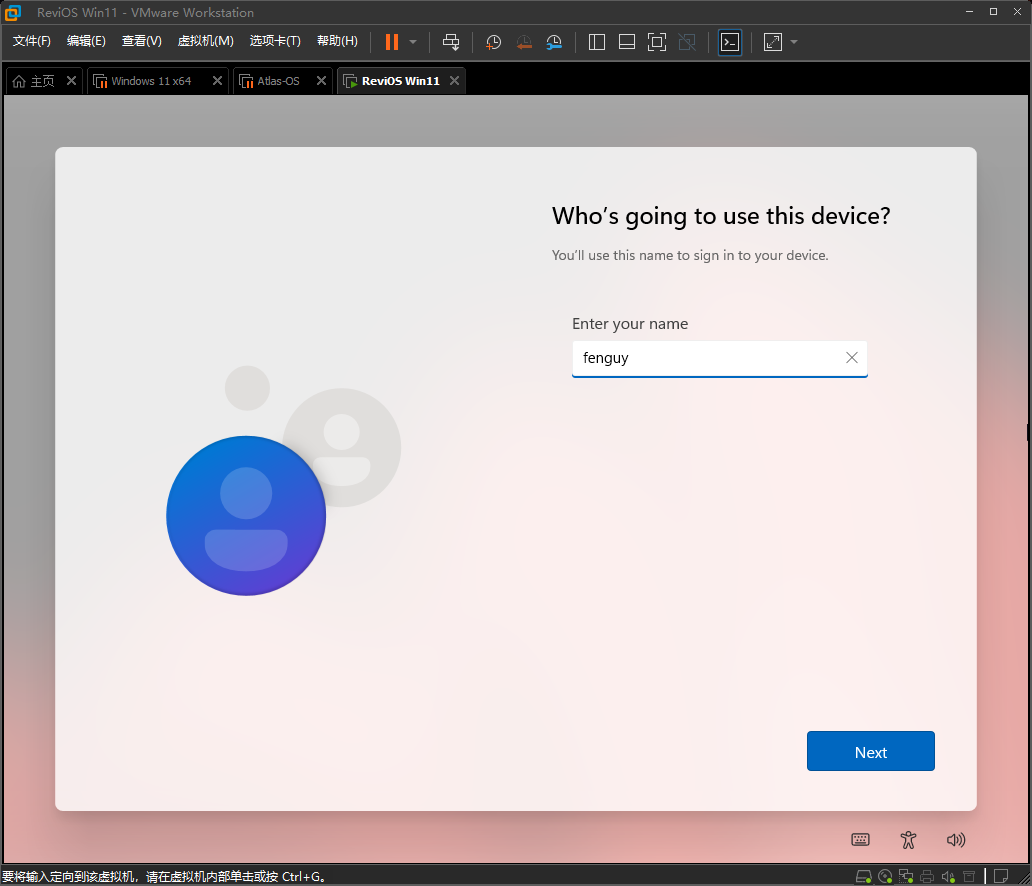Open the 虚拟机(M) menu
Viewport: 1032px width, 886px height.
click(205, 41)
